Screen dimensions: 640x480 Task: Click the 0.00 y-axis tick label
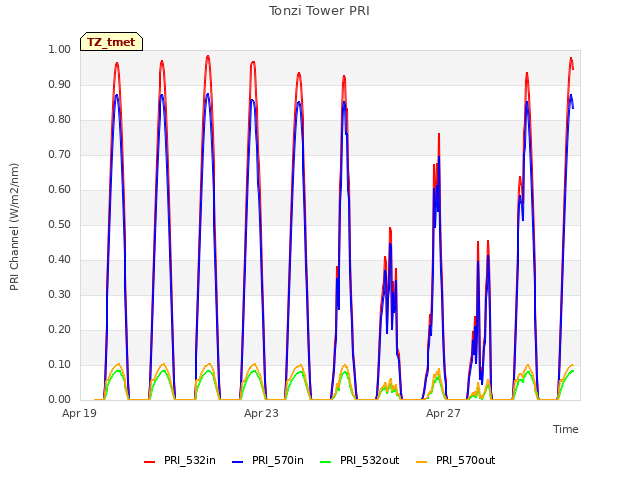point(60,399)
